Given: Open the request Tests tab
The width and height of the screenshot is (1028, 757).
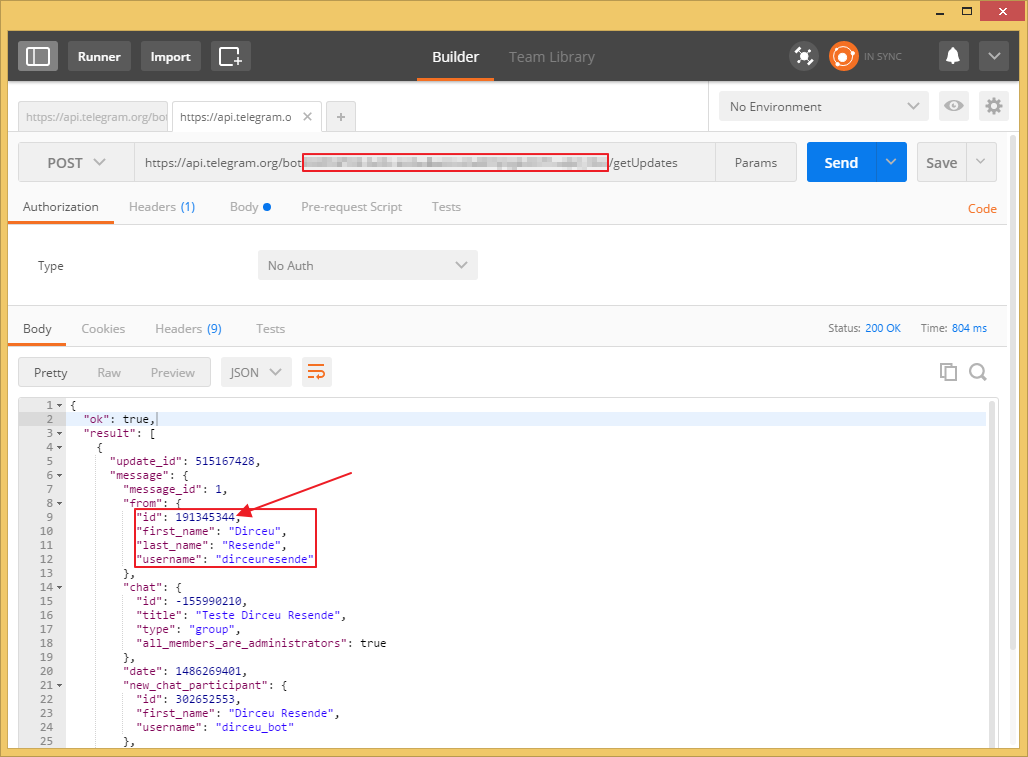Looking at the screenshot, I should [x=446, y=207].
